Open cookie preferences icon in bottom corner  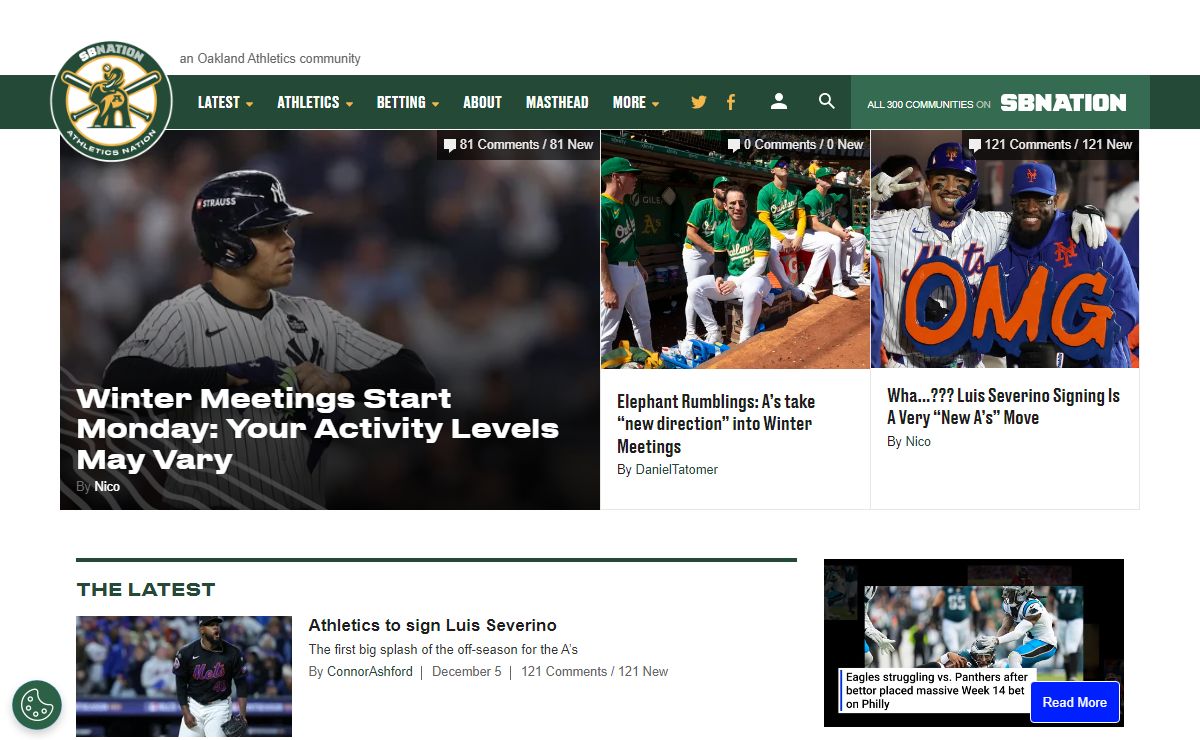[37, 705]
